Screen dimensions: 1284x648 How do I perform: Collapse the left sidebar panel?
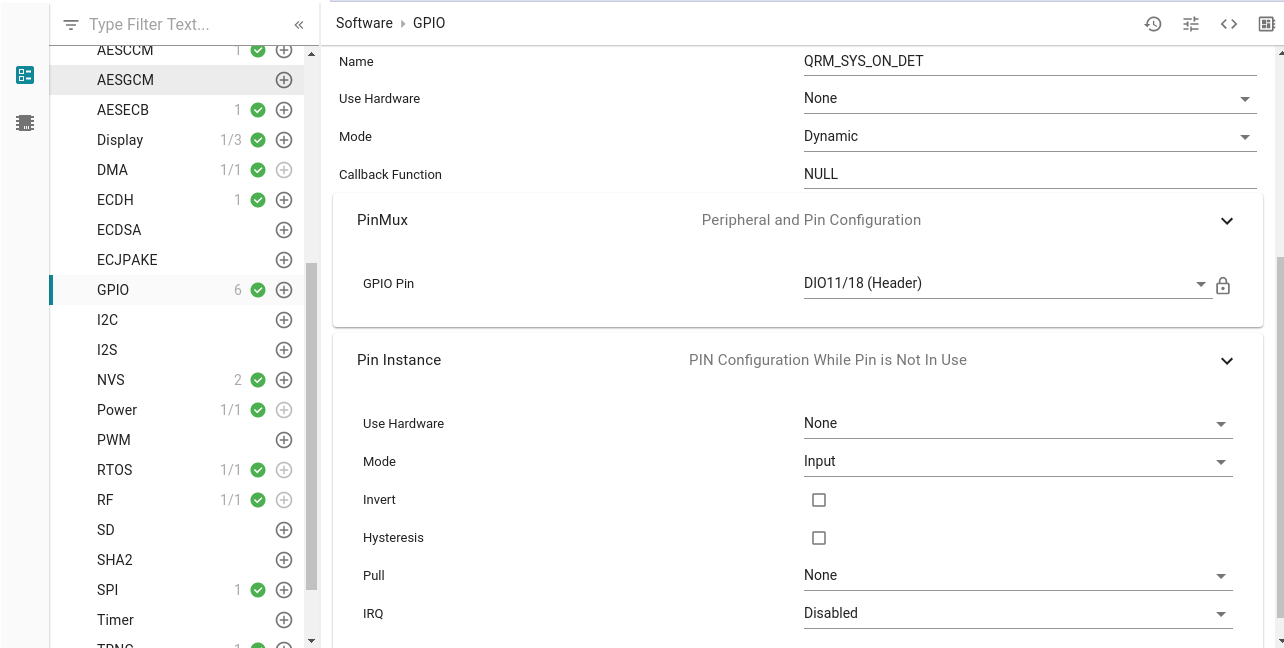click(x=299, y=25)
